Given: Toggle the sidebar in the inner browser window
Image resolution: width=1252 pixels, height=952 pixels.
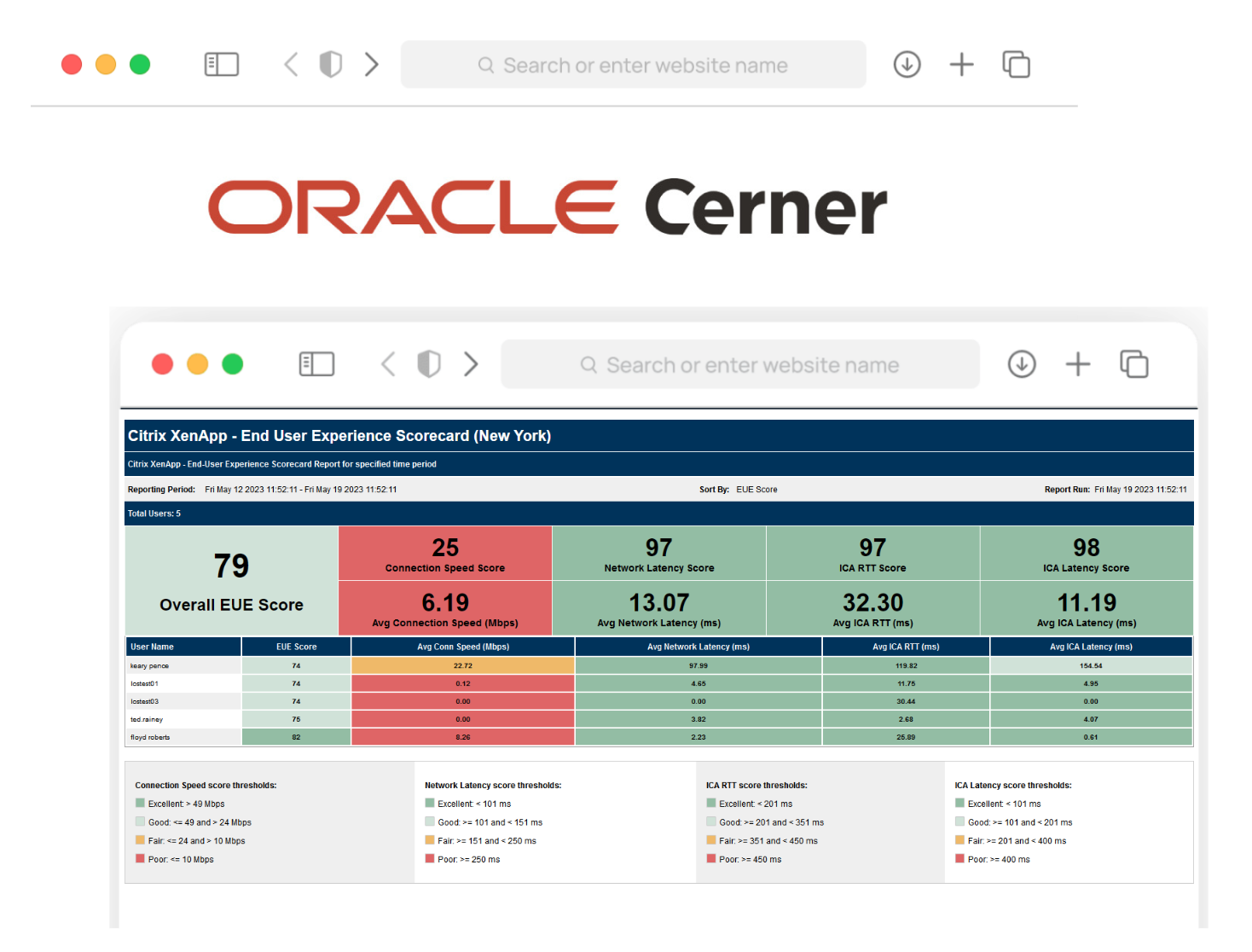Looking at the screenshot, I should 316,364.
